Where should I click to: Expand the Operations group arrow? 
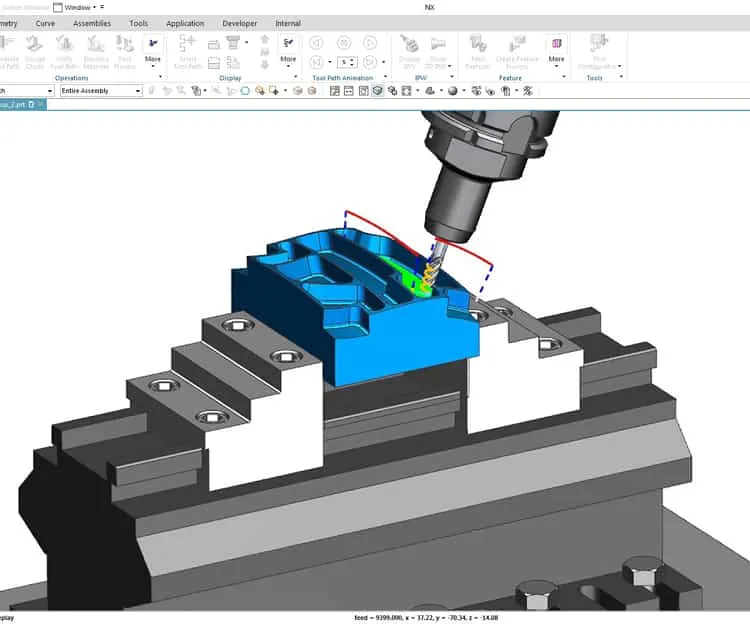click(x=160, y=77)
